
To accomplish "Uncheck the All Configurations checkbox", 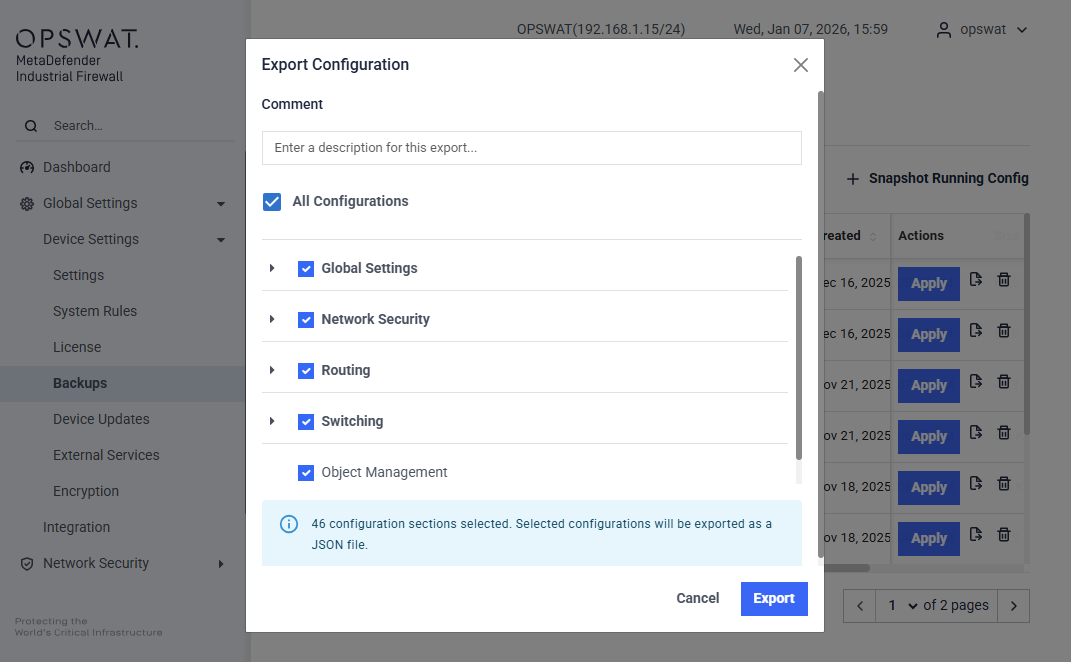I will pos(272,202).
